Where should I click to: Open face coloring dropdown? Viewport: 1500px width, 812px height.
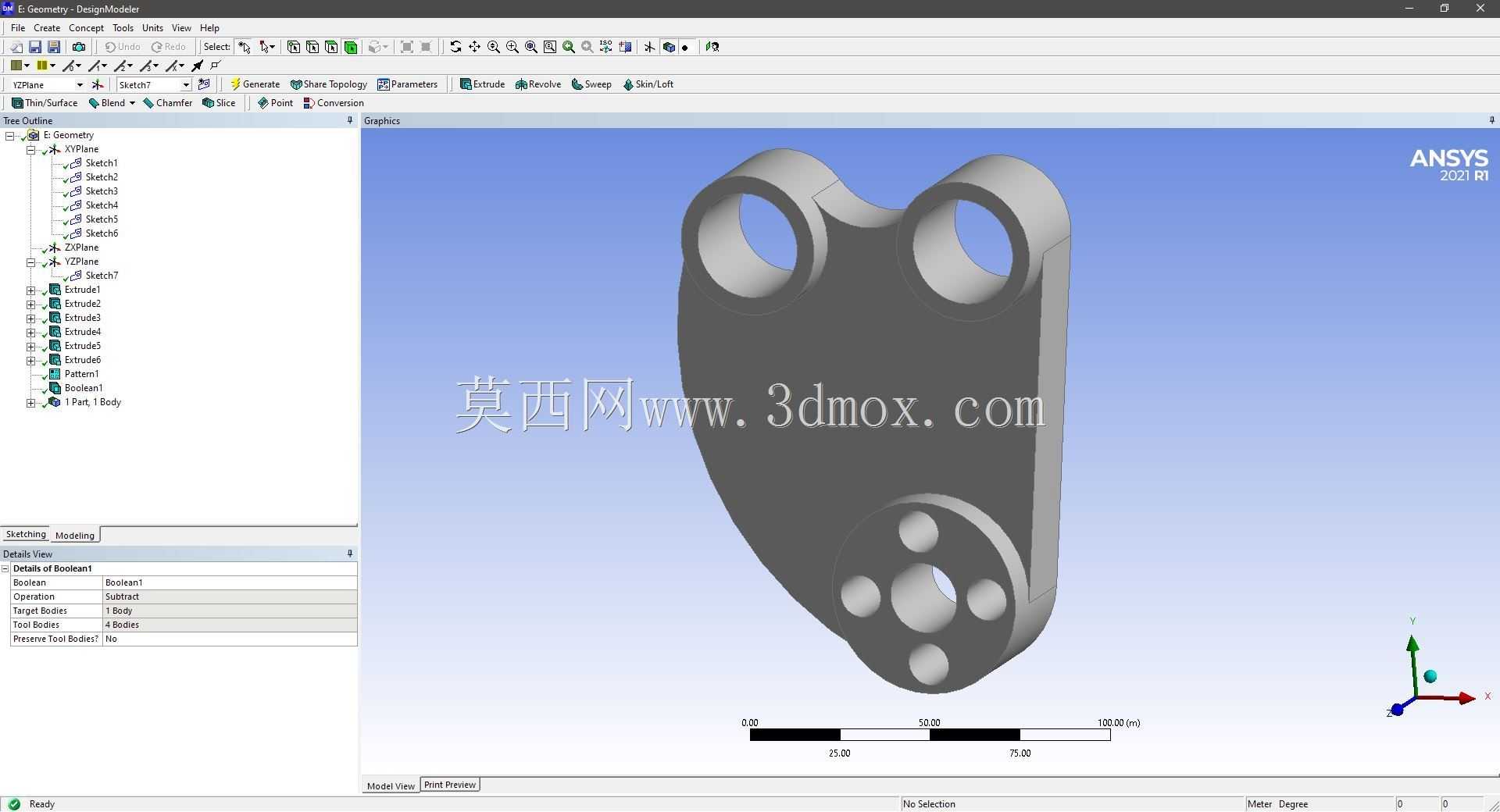click(x=27, y=66)
